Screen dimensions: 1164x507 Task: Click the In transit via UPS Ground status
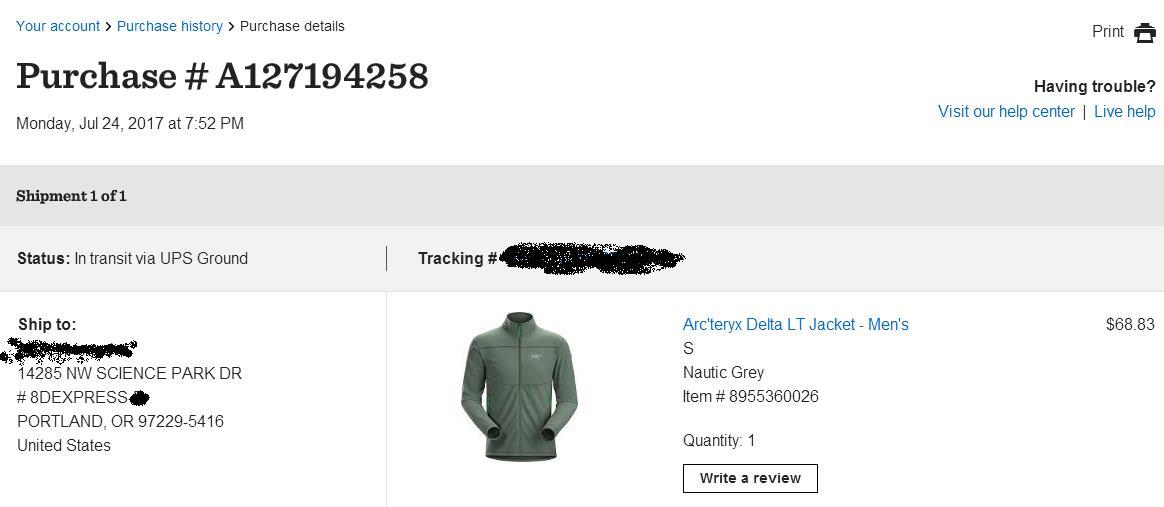click(x=161, y=258)
